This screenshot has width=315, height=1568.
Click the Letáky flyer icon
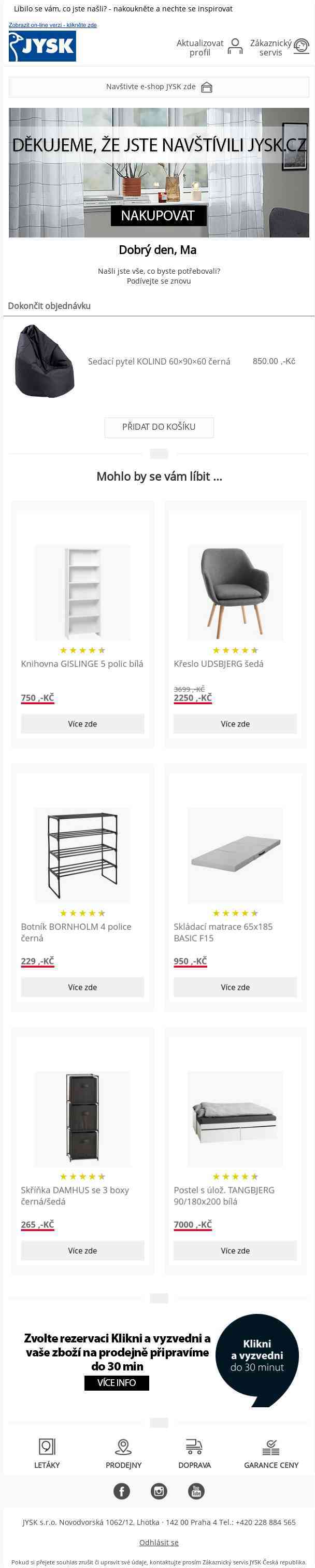click(x=47, y=1446)
